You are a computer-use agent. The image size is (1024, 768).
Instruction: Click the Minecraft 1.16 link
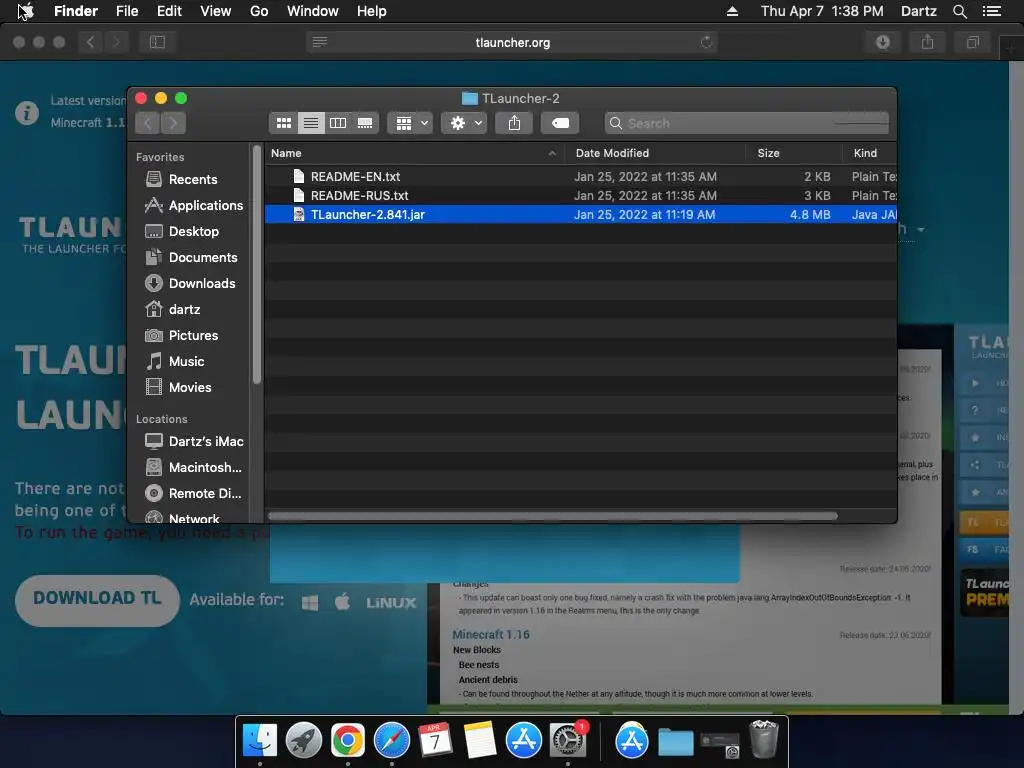tap(491, 634)
